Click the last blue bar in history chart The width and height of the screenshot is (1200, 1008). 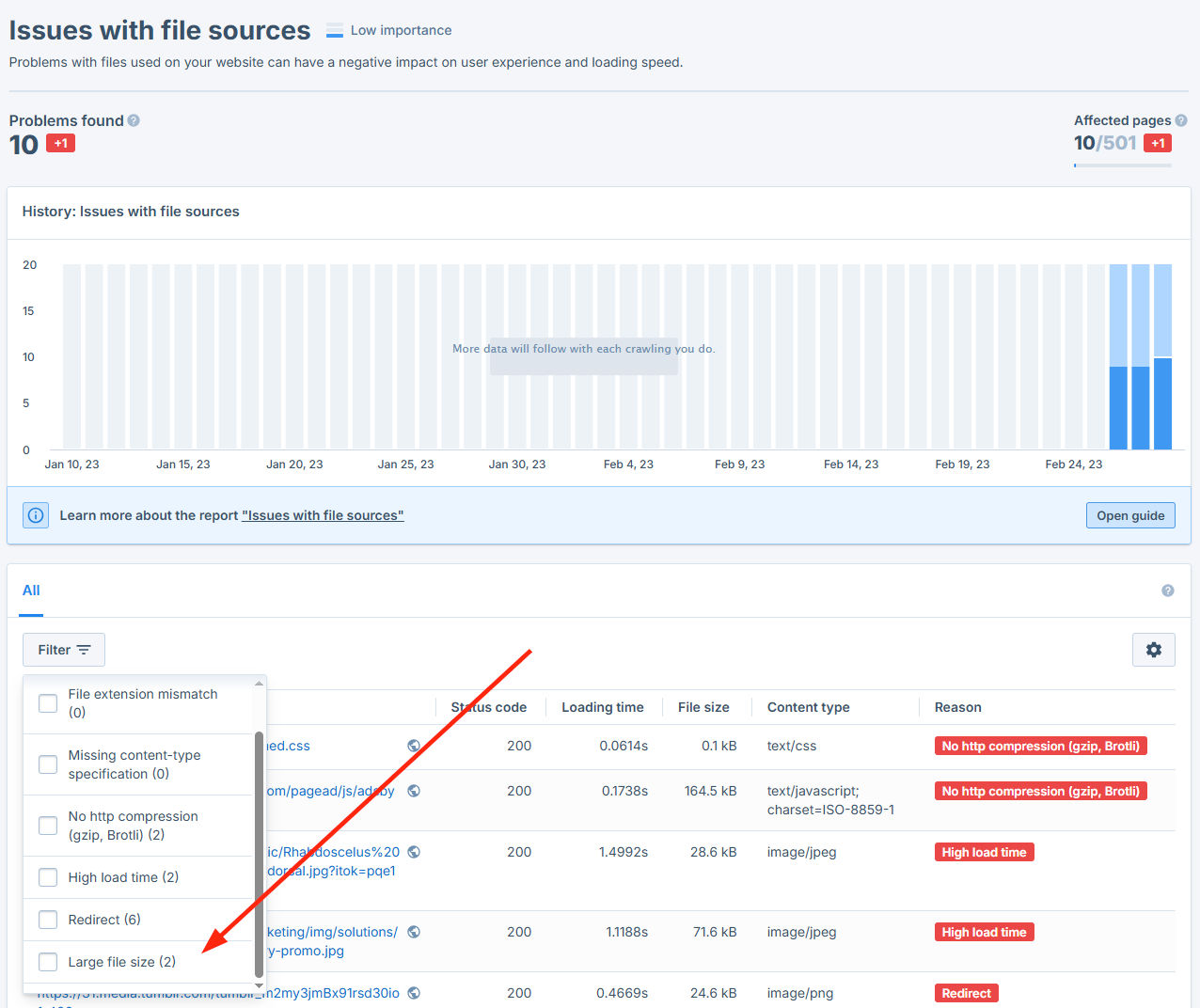[1162, 402]
